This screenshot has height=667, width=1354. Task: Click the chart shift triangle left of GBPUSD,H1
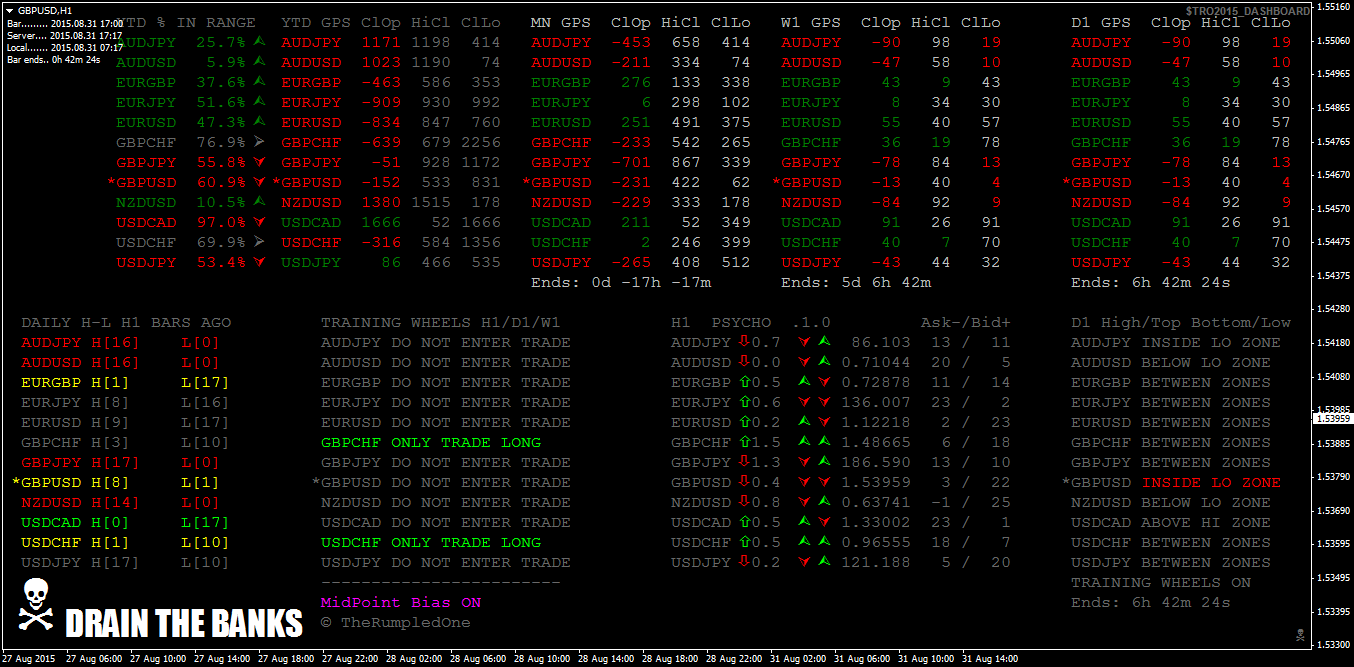click(10, 10)
